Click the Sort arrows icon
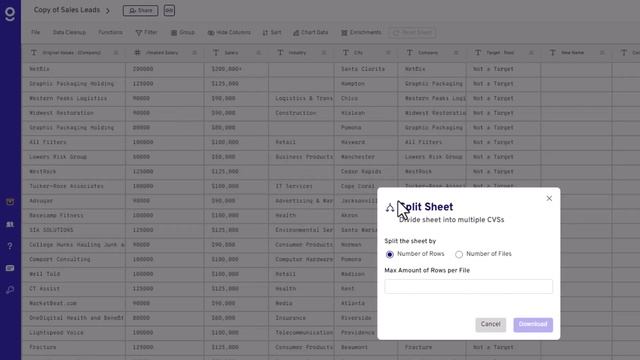Image resolution: width=640 pixels, height=360 pixels. click(265, 33)
